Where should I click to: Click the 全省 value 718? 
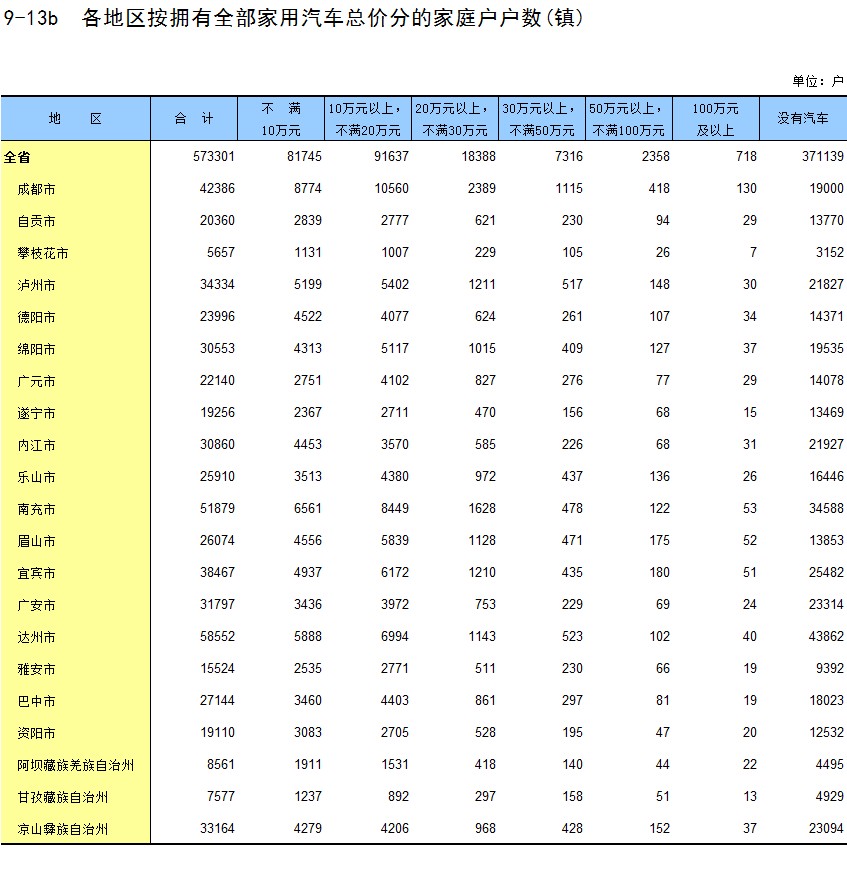[x=746, y=156]
